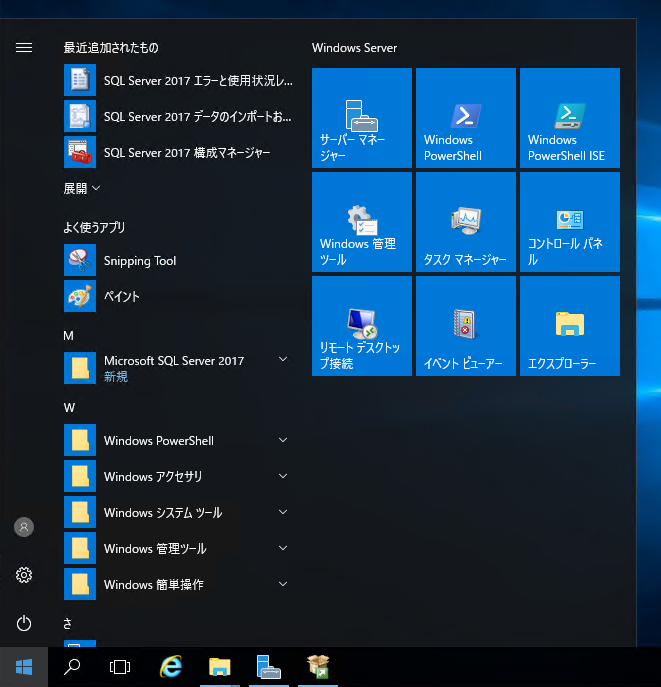Open the ペイント app icon
Image resolution: width=661 pixels, height=687 pixels.
[80, 296]
